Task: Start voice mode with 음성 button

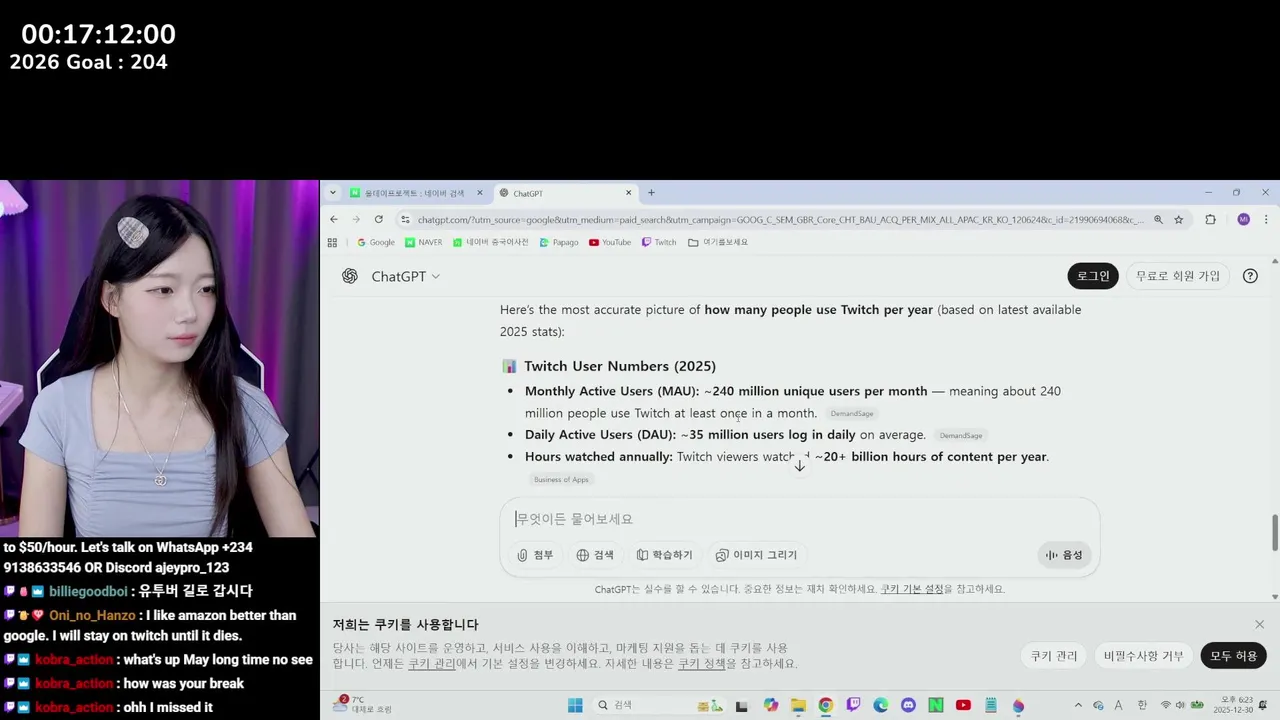Action: point(1064,555)
